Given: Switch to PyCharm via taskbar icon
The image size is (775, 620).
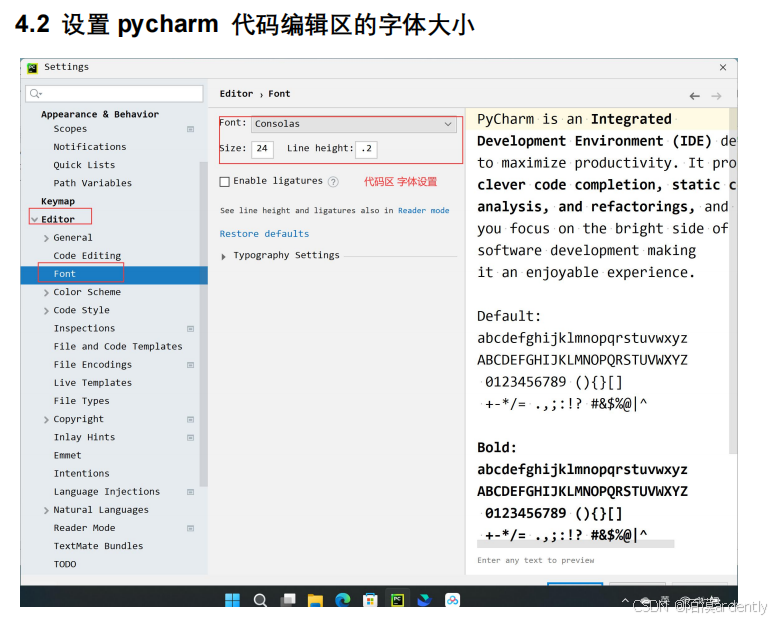Looking at the screenshot, I should click(x=397, y=600).
